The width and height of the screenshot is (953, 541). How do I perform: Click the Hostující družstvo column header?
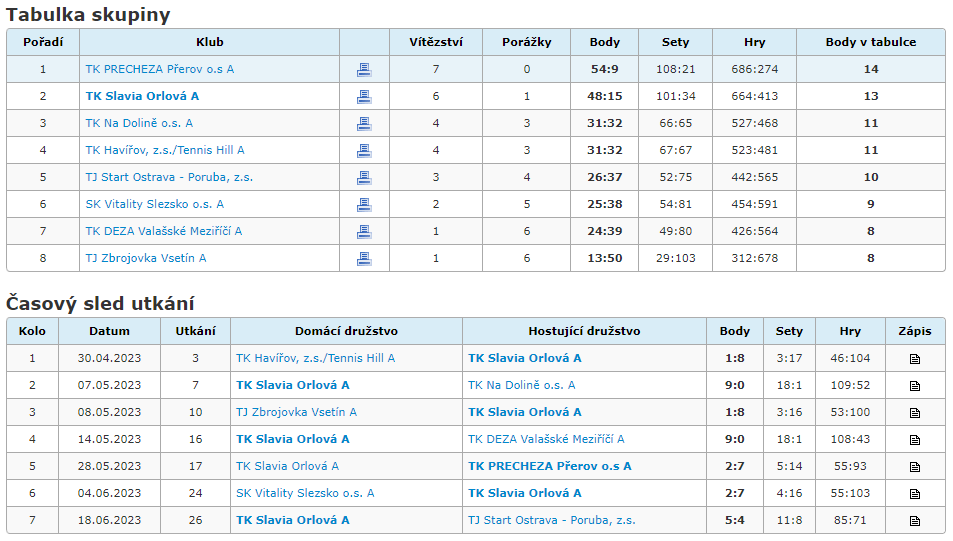584,331
